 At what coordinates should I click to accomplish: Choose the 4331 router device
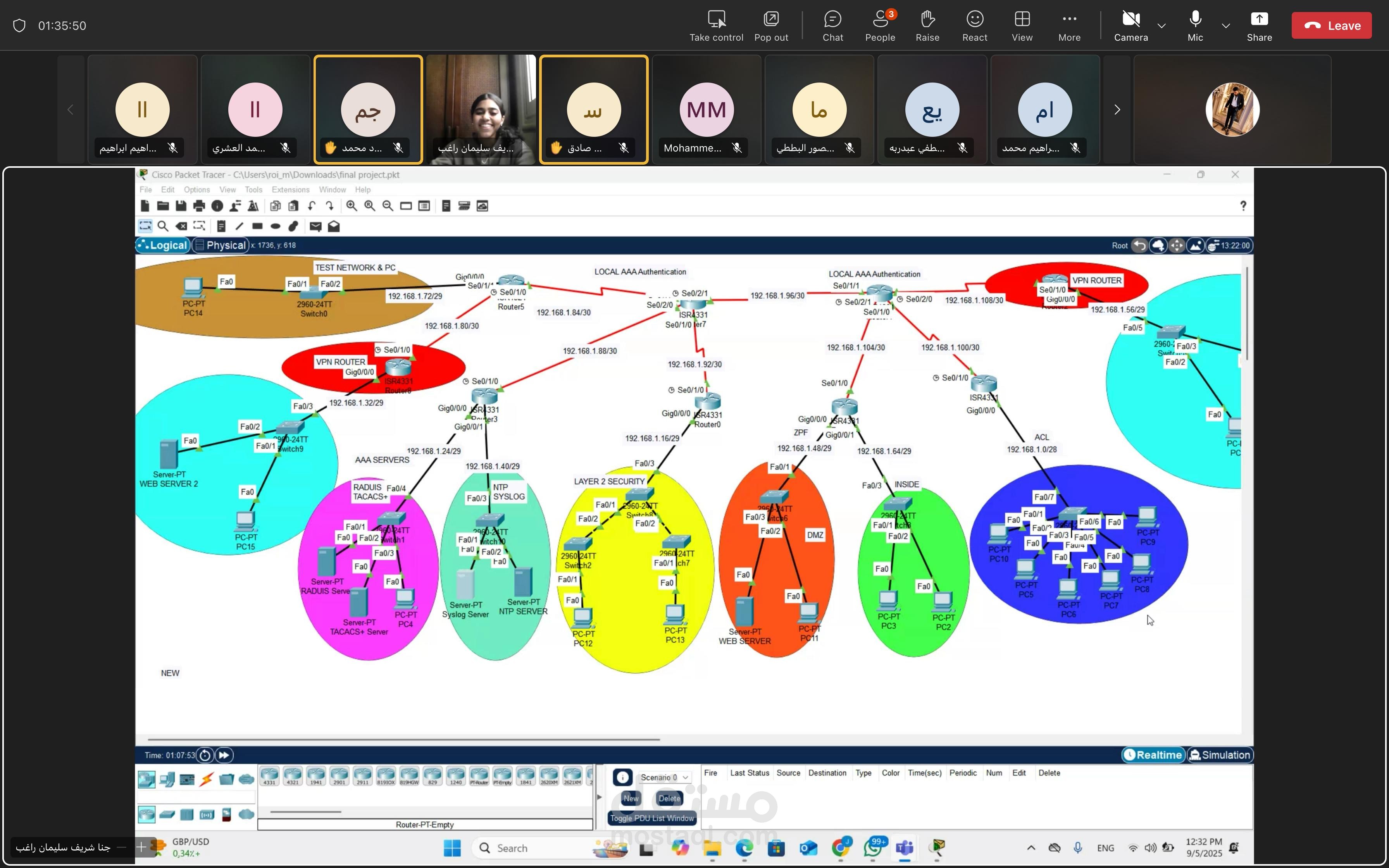[269, 775]
